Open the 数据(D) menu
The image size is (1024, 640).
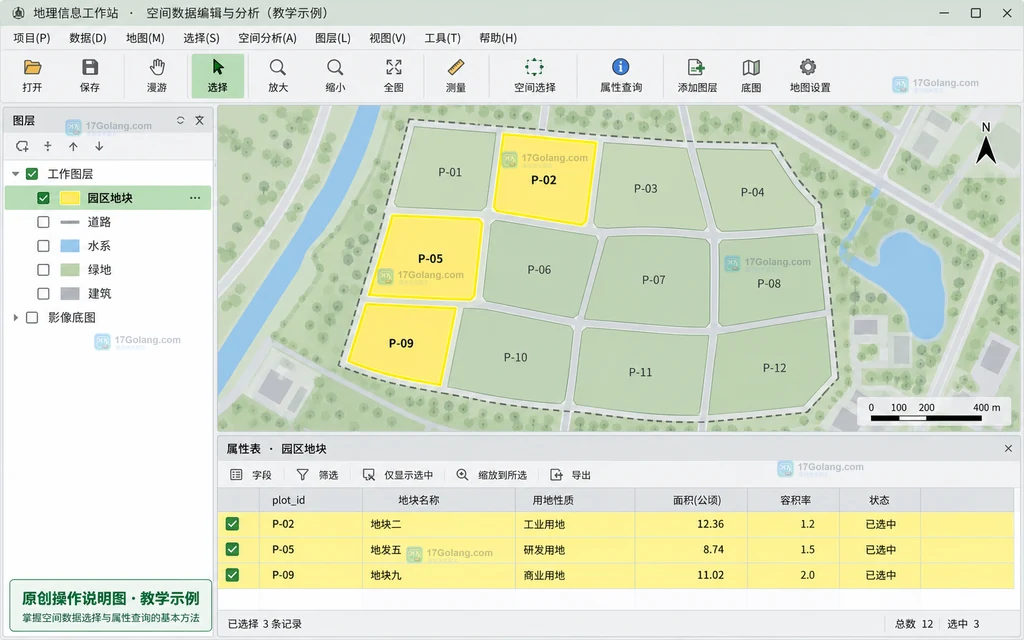(x=88, y=38)
